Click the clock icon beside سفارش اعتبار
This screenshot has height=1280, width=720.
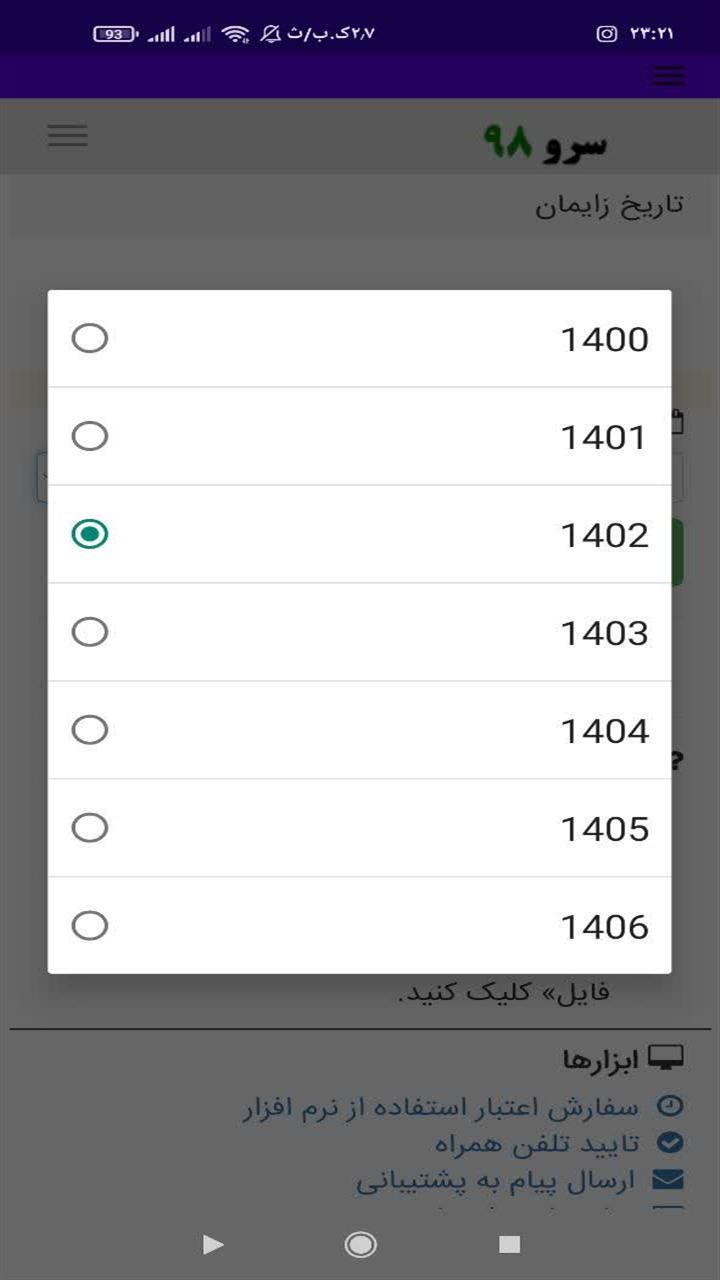(x=669, y=1106)
